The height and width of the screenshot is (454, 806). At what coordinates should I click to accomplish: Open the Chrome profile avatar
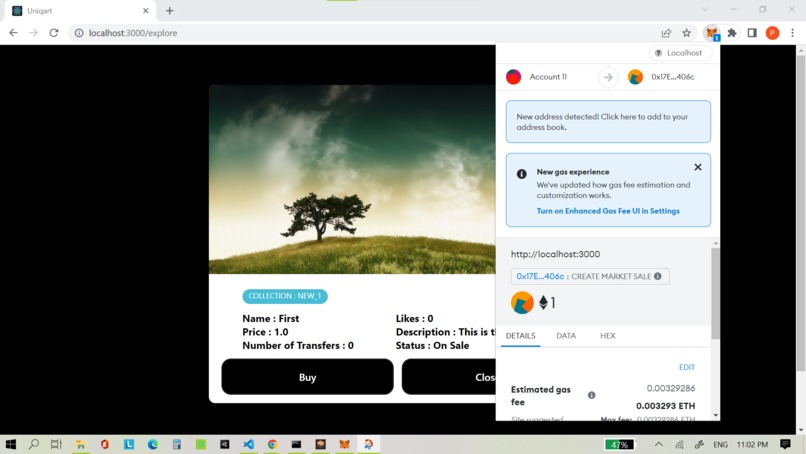tap(772, 33)
